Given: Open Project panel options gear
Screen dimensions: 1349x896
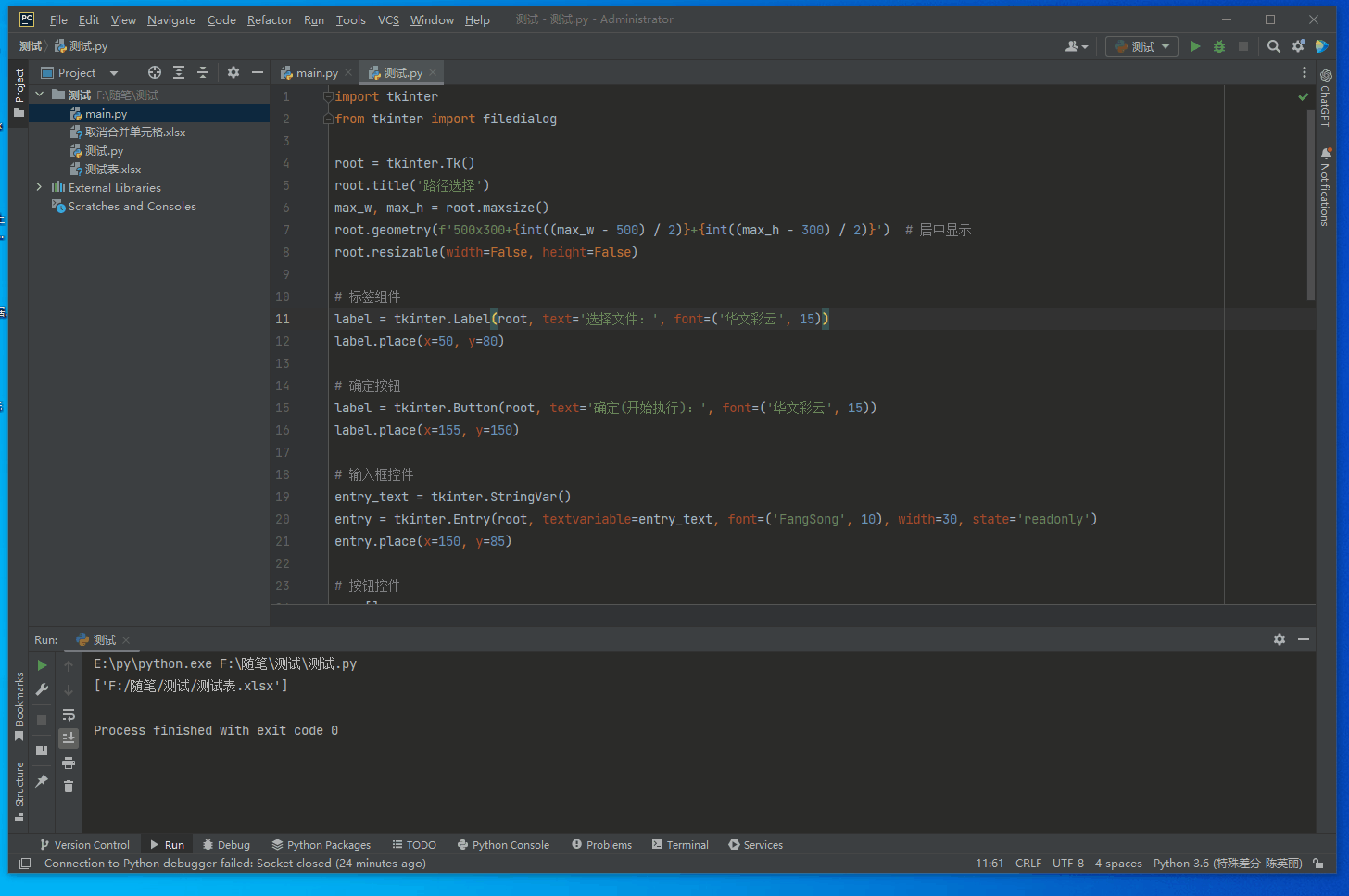Looking at the screenshot, I should (233, 72).
